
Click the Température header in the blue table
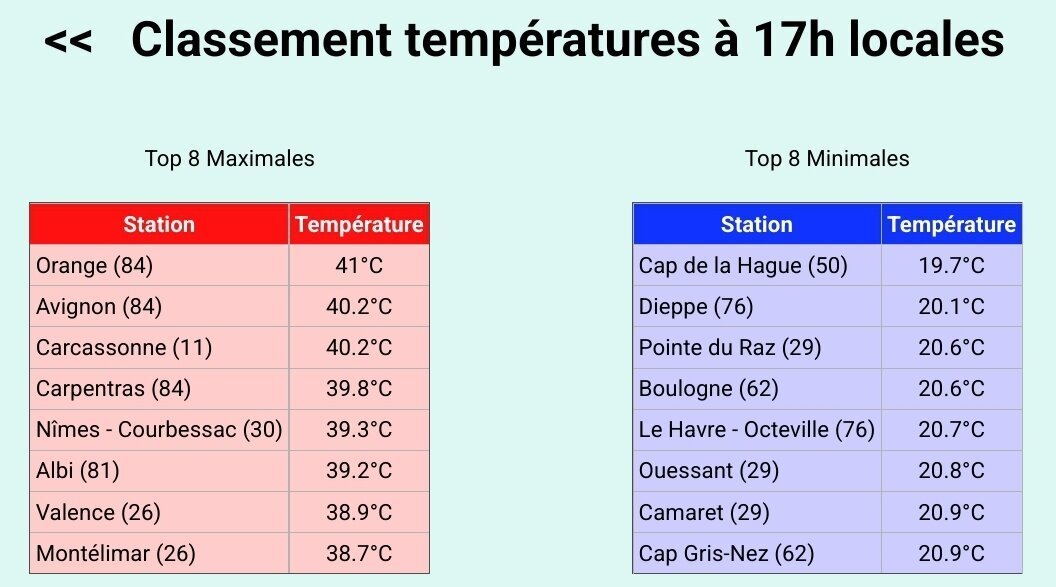(x=951, y=225)
